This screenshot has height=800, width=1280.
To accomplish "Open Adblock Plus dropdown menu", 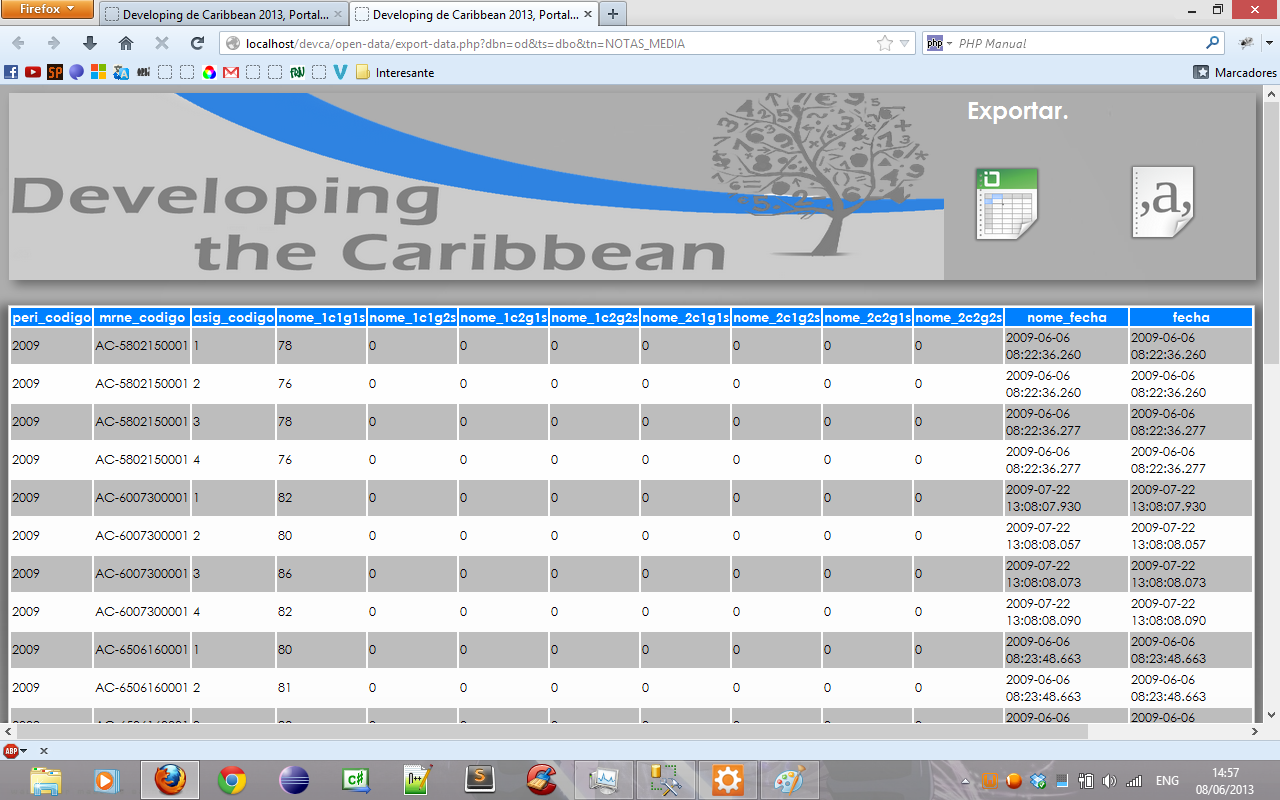I will click(24, 750).
